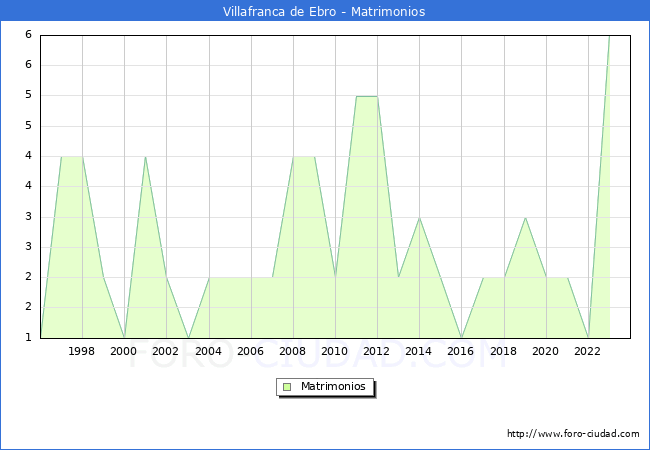Click the Matrimonios legend label

(x=333, y=386)
